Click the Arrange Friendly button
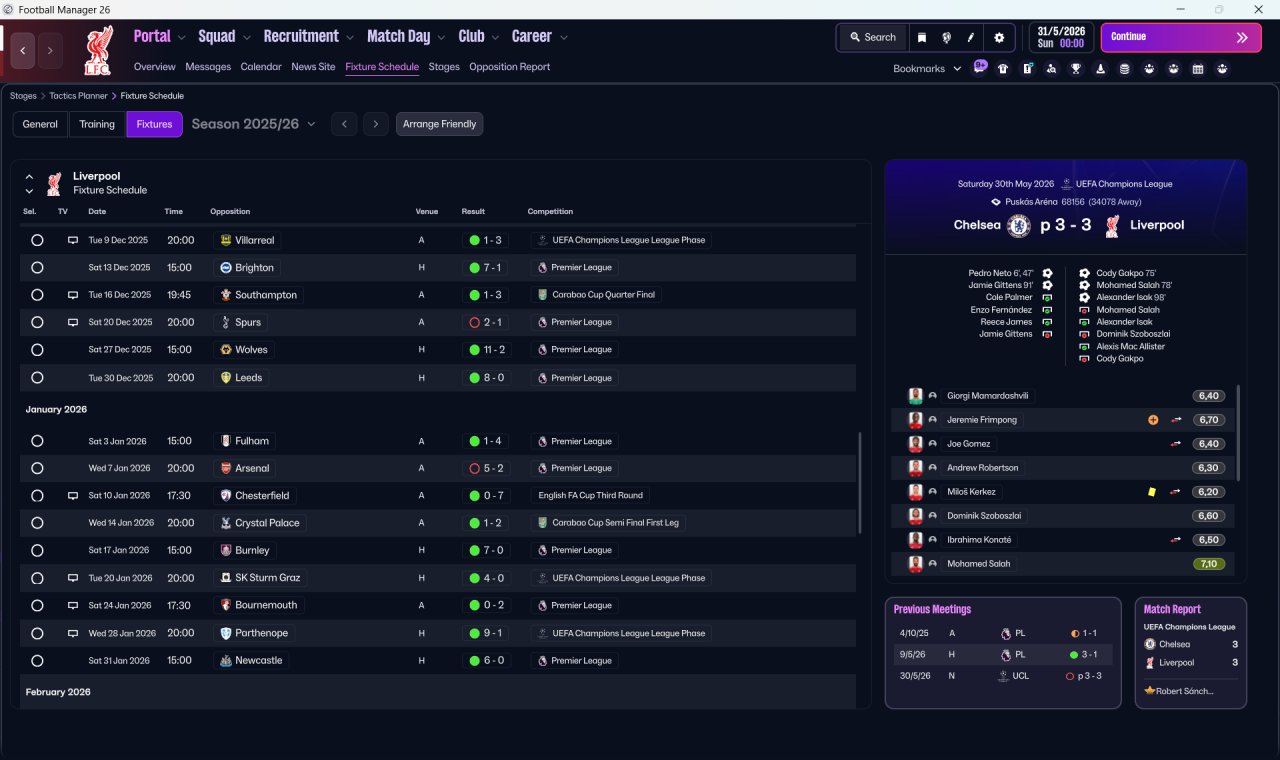 click(440, 124)
